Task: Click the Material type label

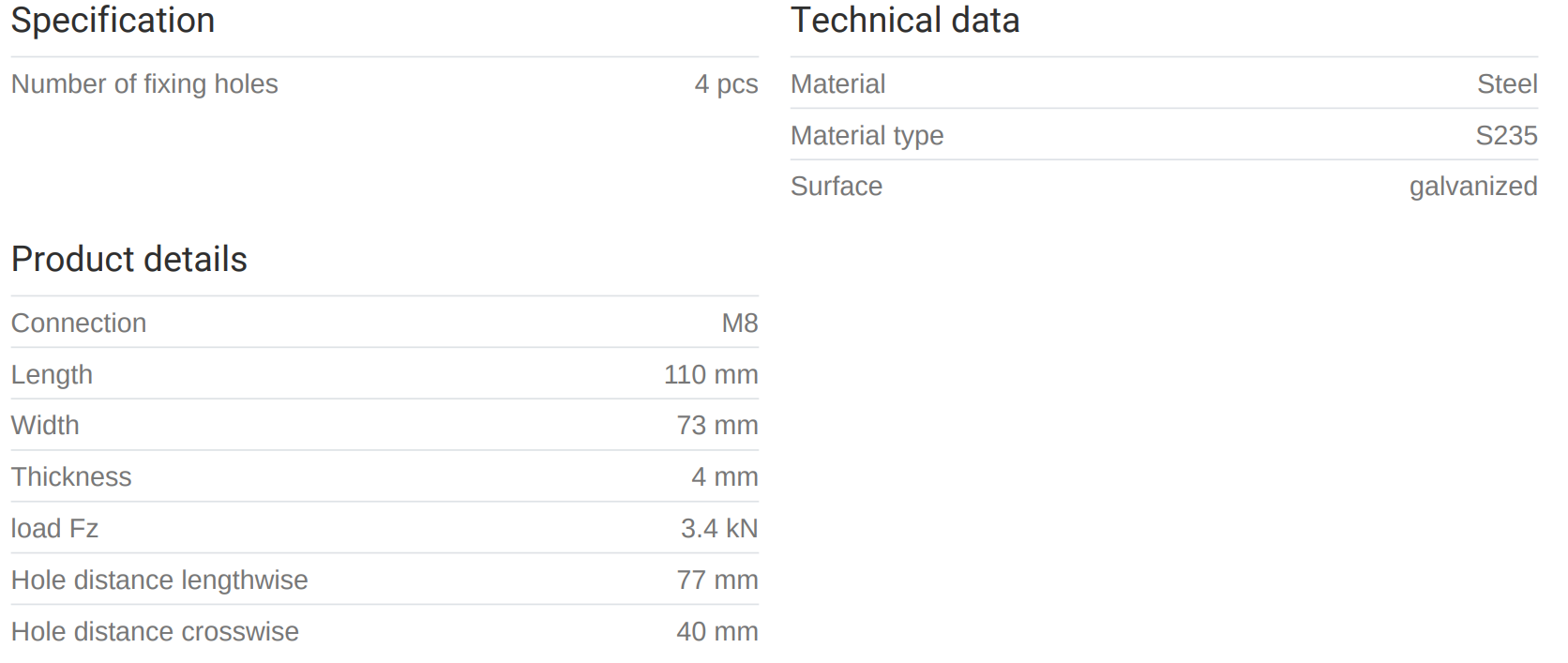Action: [867, 136]
